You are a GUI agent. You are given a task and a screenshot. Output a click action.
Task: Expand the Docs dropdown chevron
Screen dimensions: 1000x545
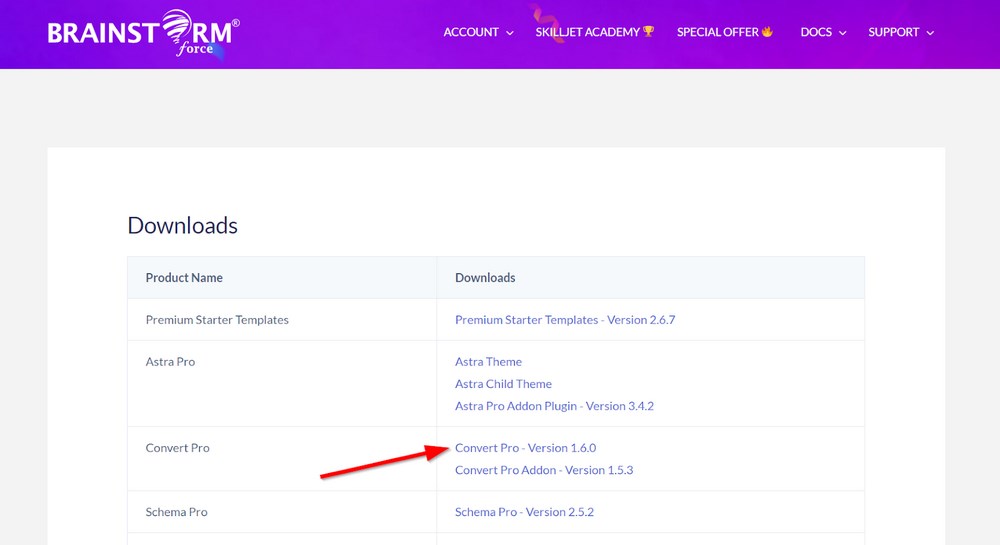point(842,33)
